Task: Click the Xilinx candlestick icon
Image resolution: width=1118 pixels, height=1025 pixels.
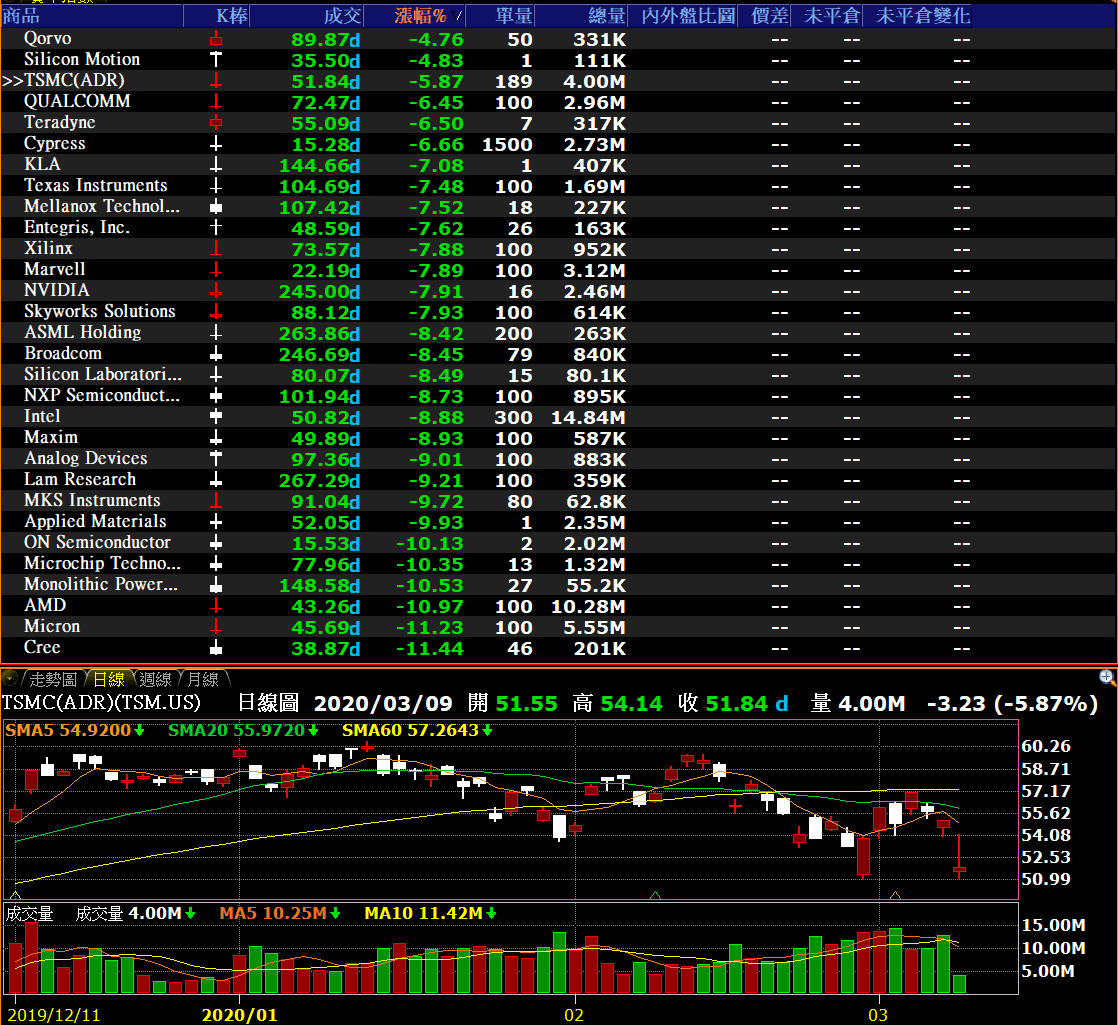Action: (x=216, y=249)
